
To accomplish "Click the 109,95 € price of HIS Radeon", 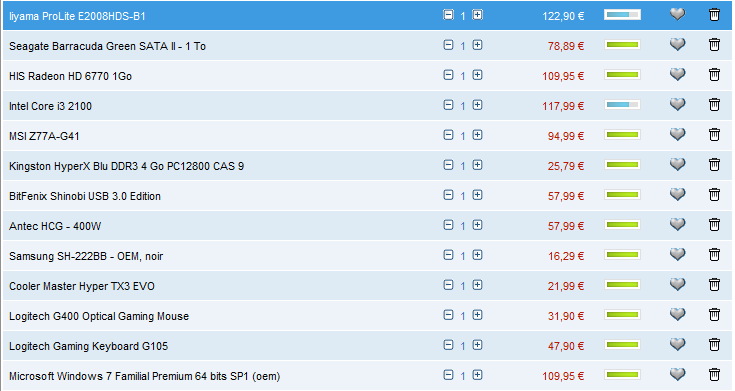I will pos(563,76).
